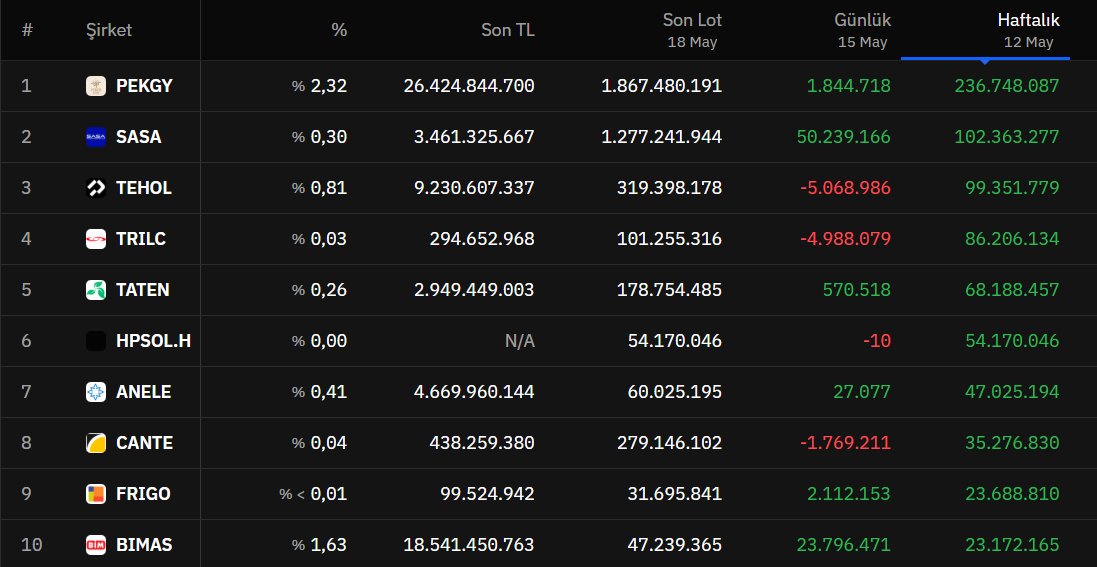Viewport: 1097px width, 567px height.
Task: Click the TRILC company logo icon
Action: (96, 239)
